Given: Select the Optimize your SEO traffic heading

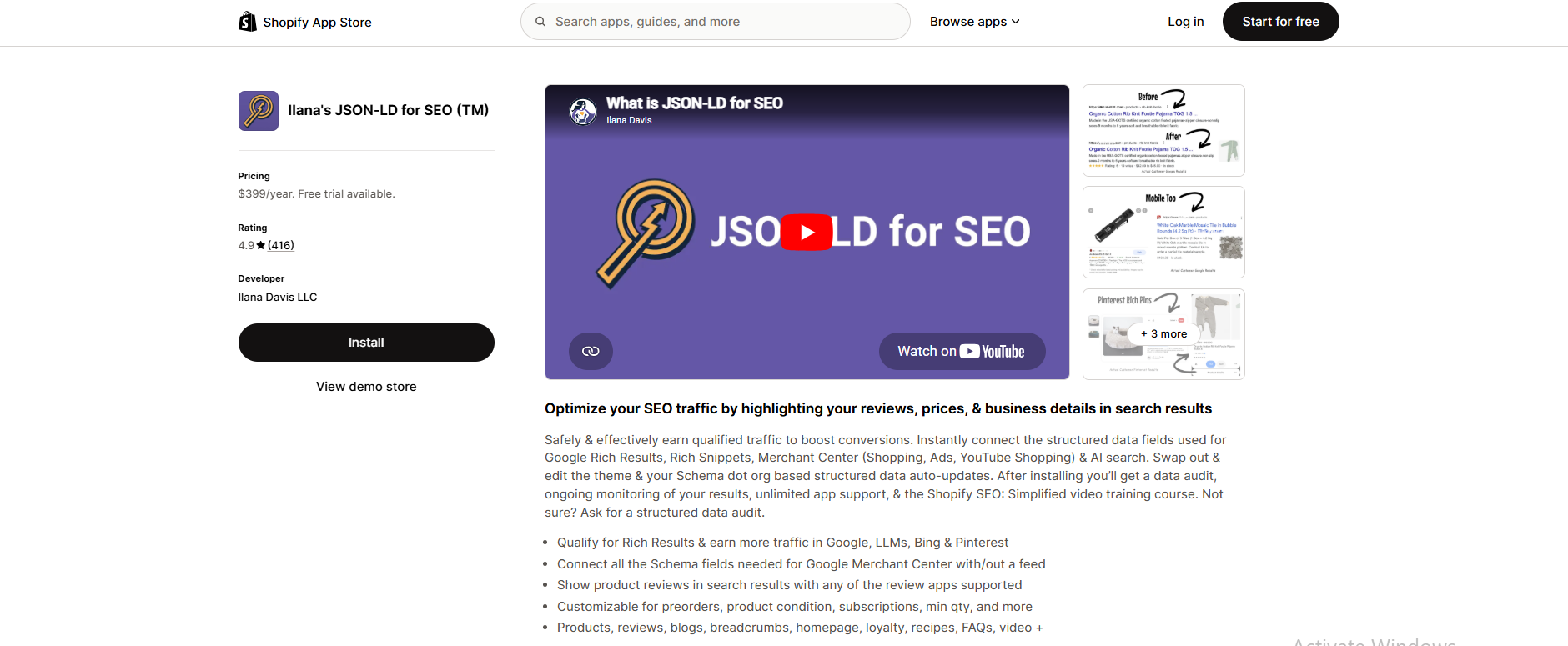Looking at the screenshot, I should [878, 408].
